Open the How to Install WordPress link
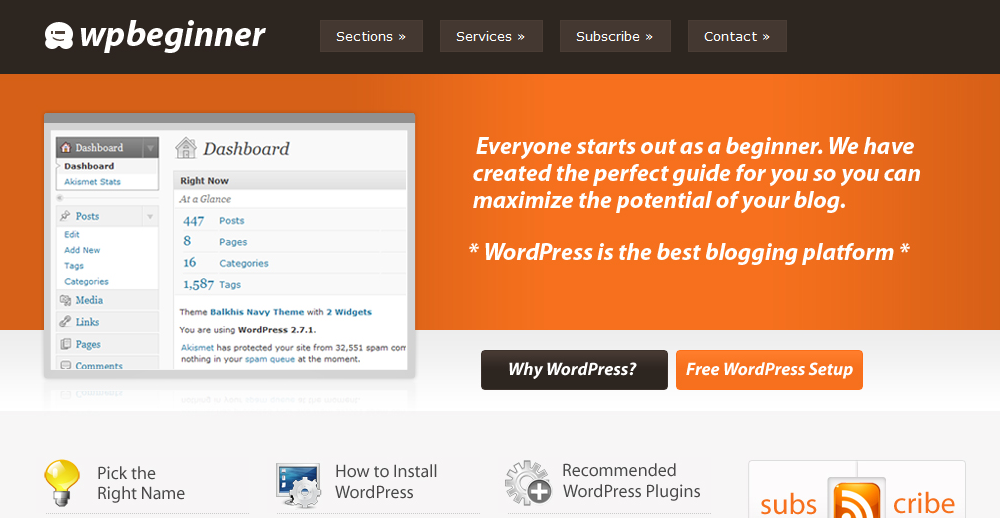Viewport: 1000px width, 518px height. (x=386, y=482)
